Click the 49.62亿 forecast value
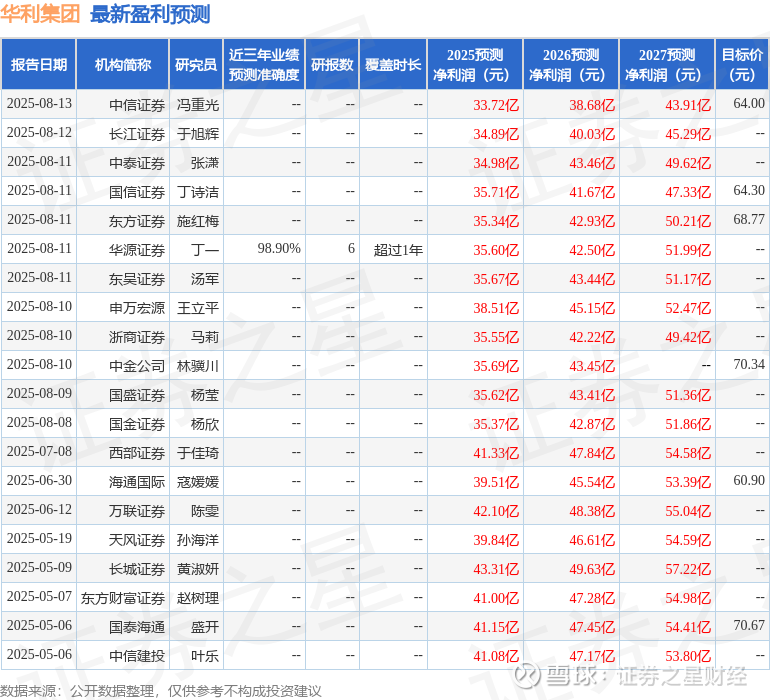Image resolution: width=770 pixels, height=700 pixels. (x=688, y=163)
